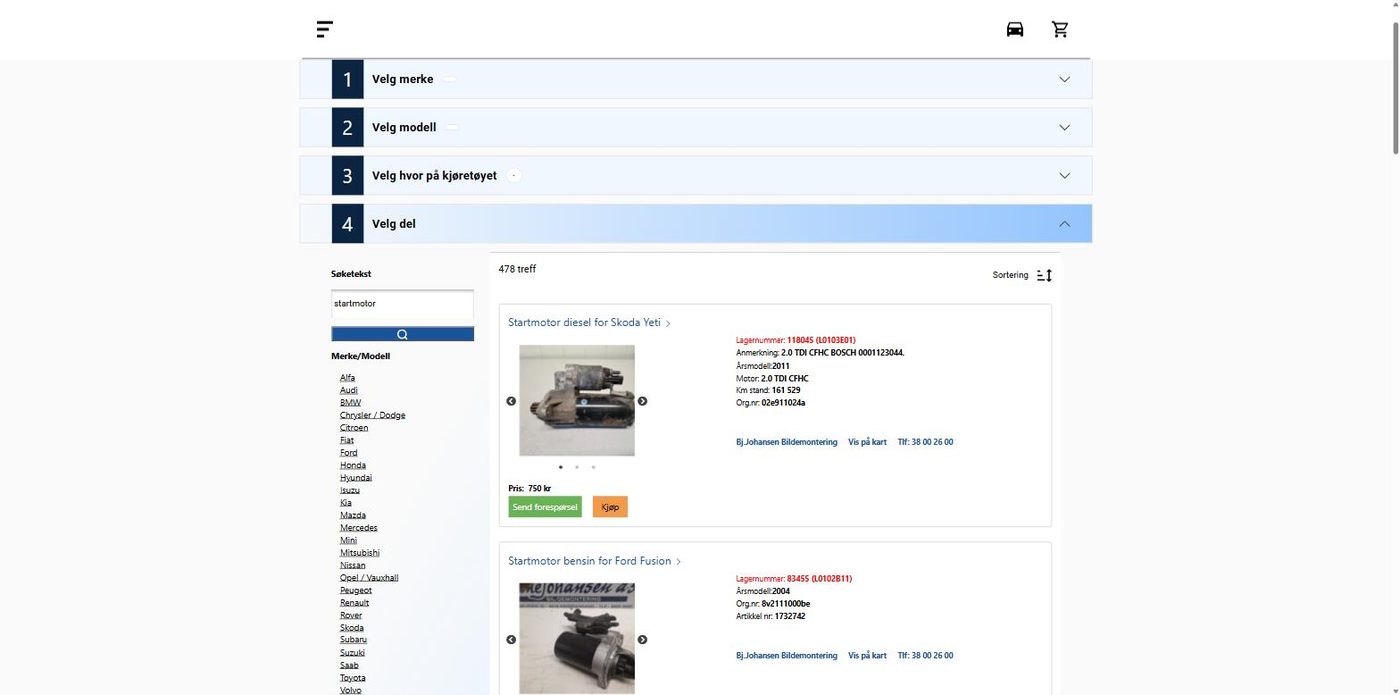Filter by BMW brand
Screen dimensions: 1400x695
point(350,403)
